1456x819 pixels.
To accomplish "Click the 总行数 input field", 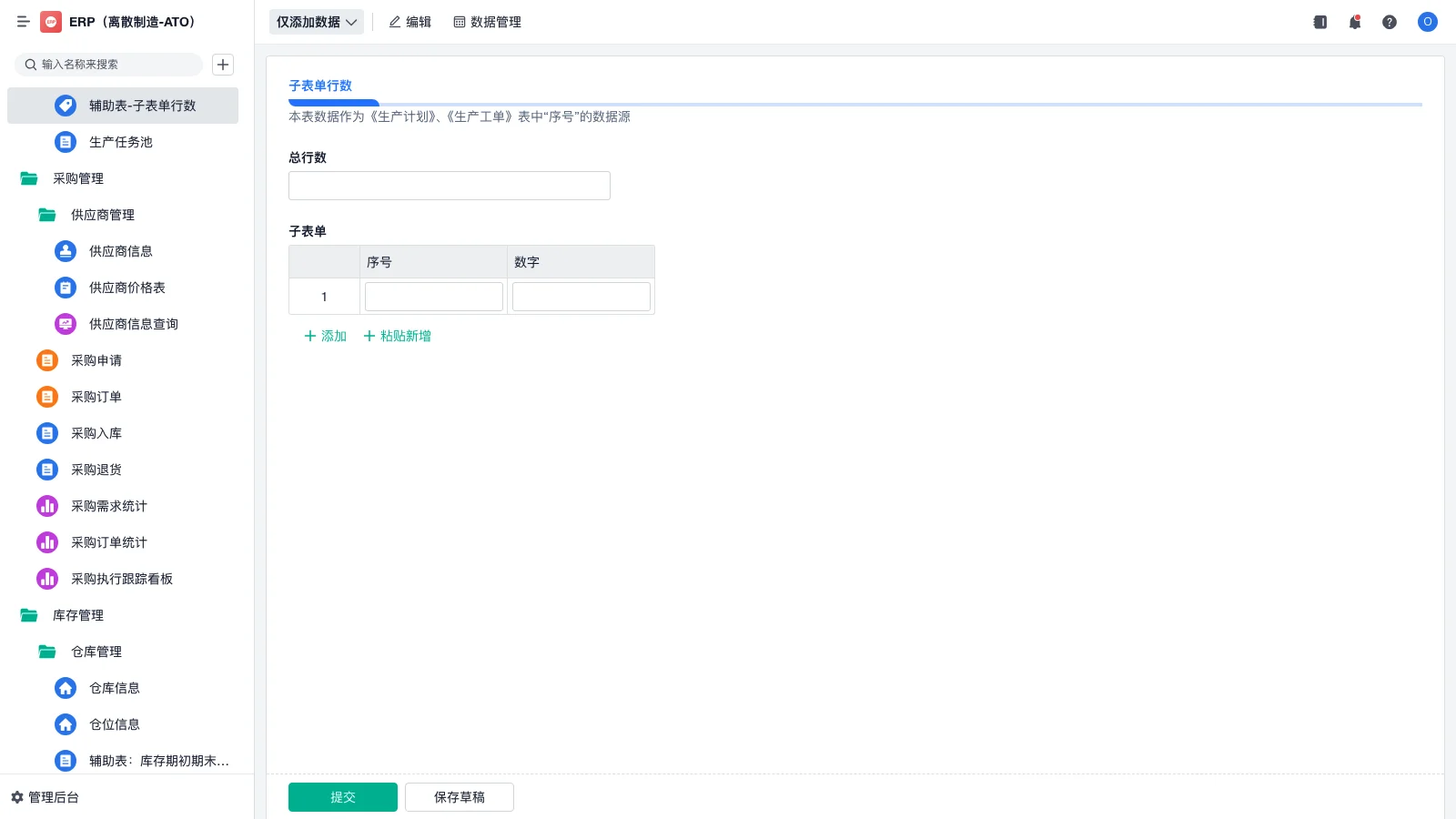I will point(449,186).
